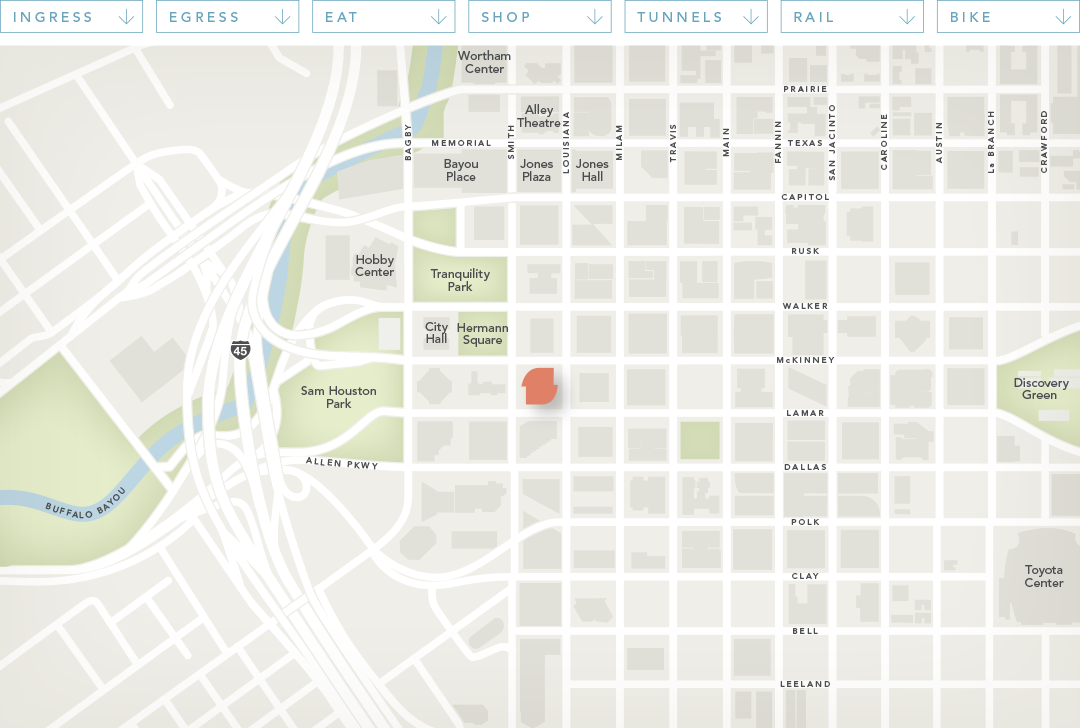
Task: Click the Toyota Center building
Action: pos(1043,576)
